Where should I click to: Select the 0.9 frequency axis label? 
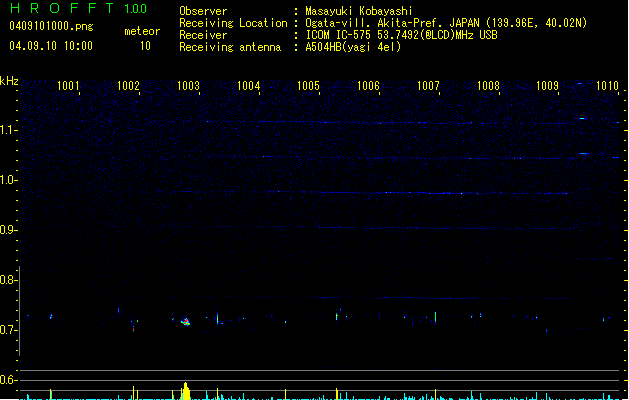point(9,230)
